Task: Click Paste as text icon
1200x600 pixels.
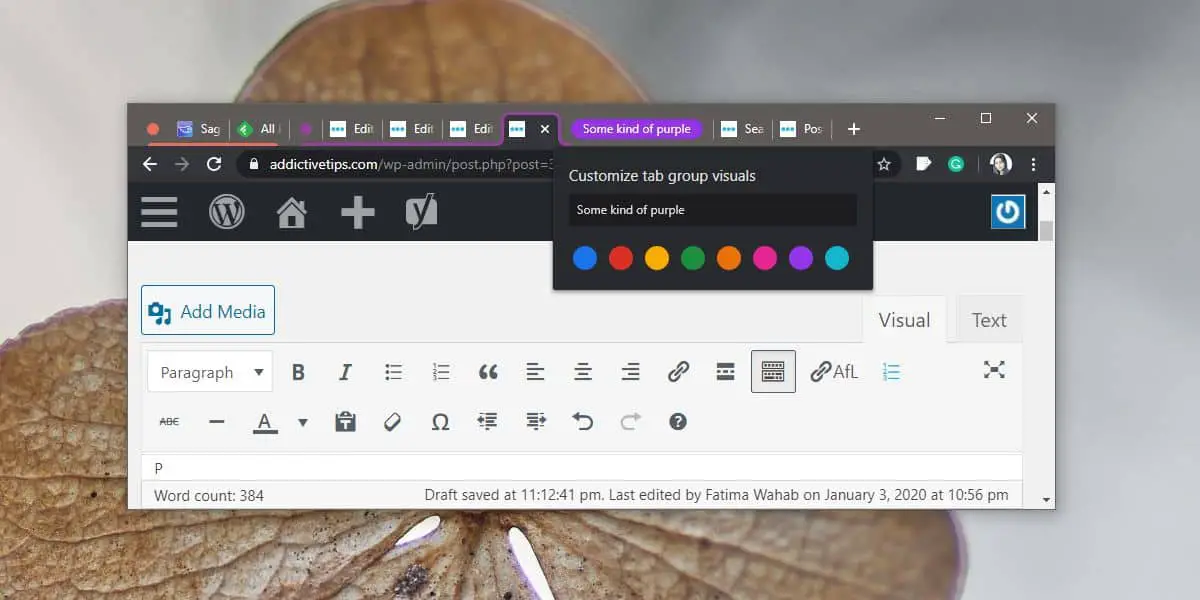Action: [346, 421]
